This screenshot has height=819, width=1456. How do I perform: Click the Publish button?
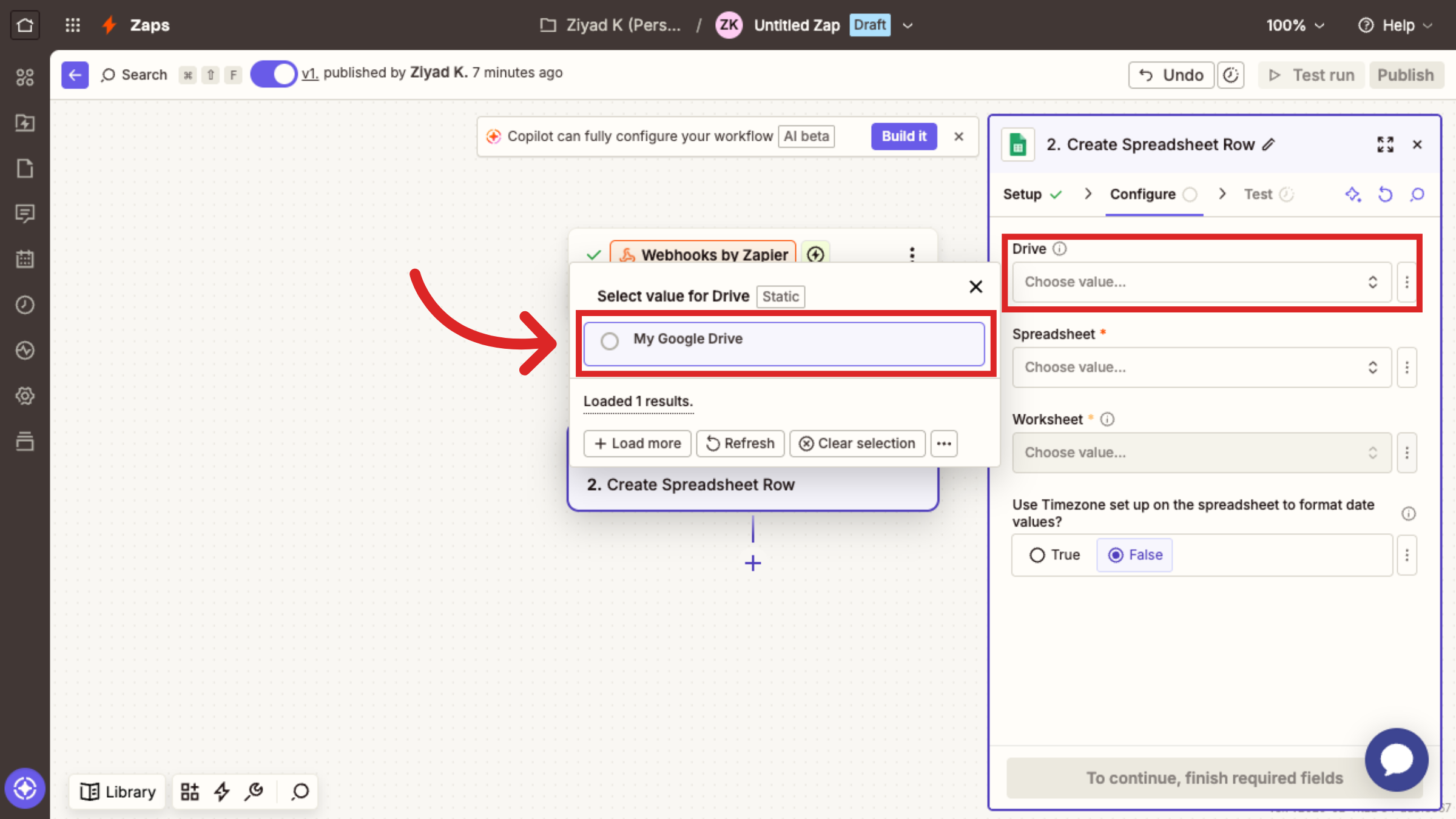(x=1406, y=75)
